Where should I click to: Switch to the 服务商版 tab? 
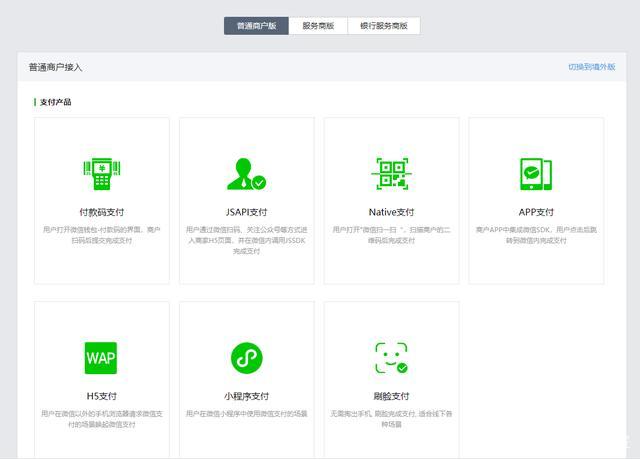point(319,26)
